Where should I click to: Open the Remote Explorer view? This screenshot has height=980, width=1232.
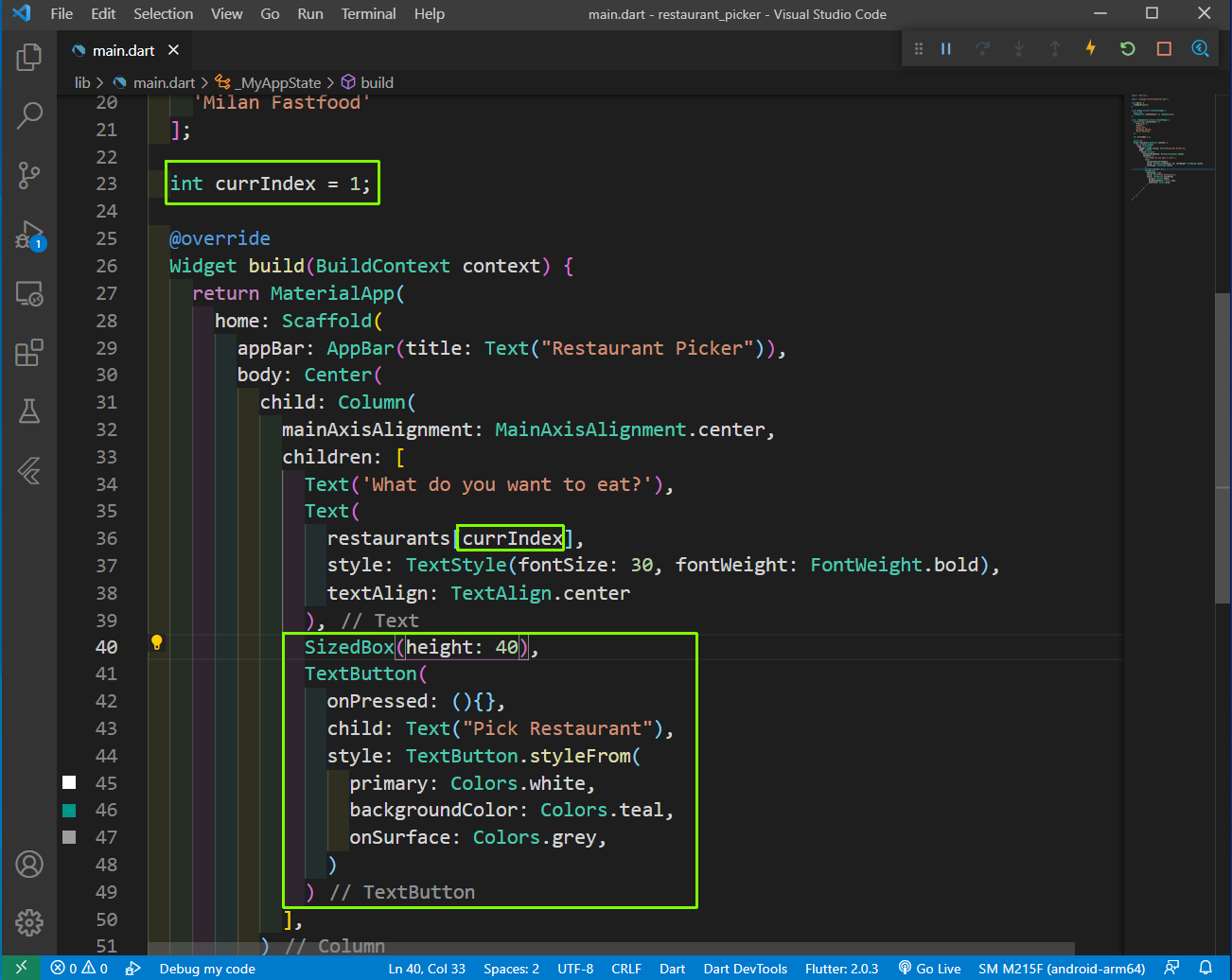pyautogui.click(x=29, y=294)
